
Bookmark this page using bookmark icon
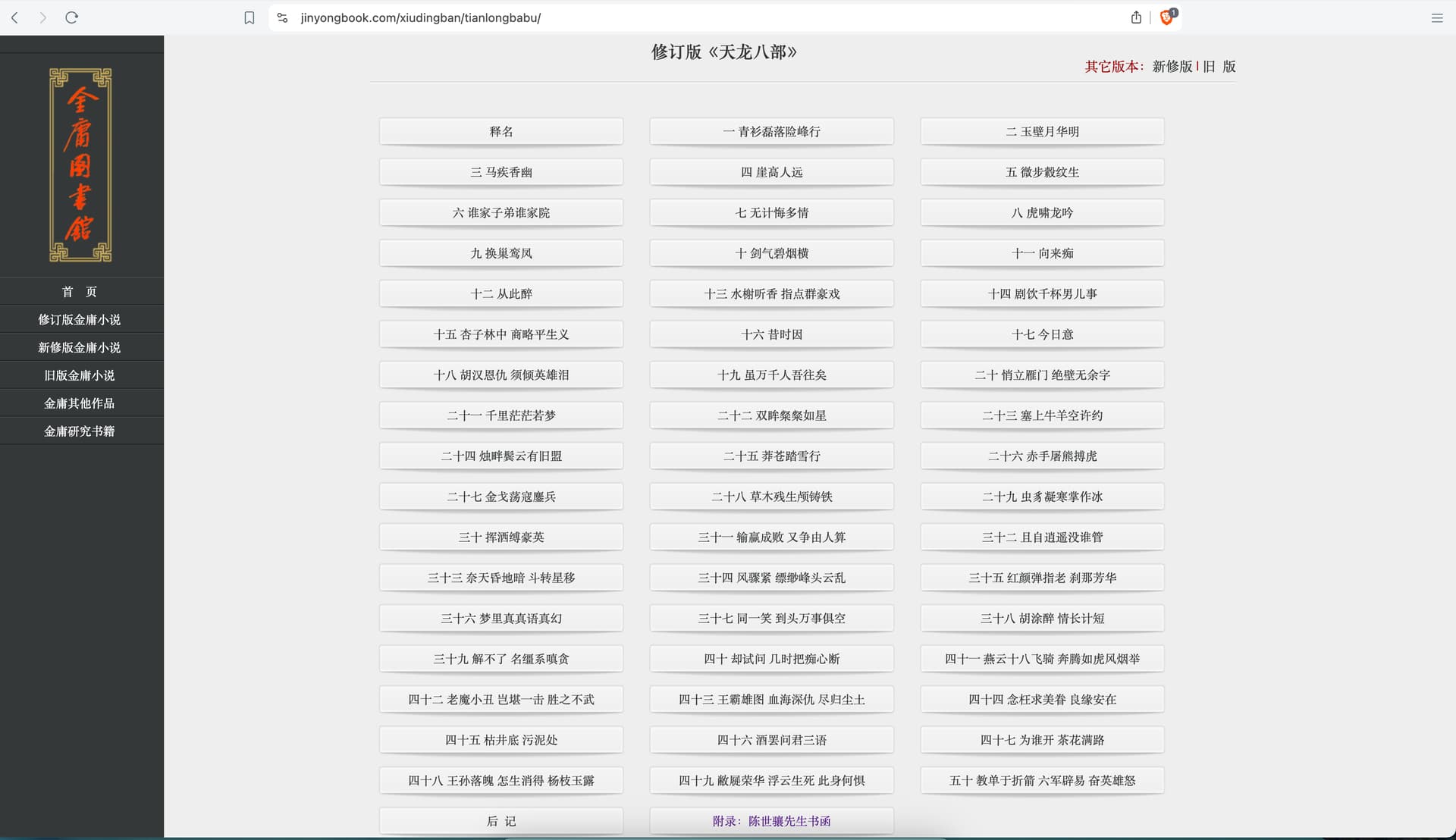tap(249, 17)
